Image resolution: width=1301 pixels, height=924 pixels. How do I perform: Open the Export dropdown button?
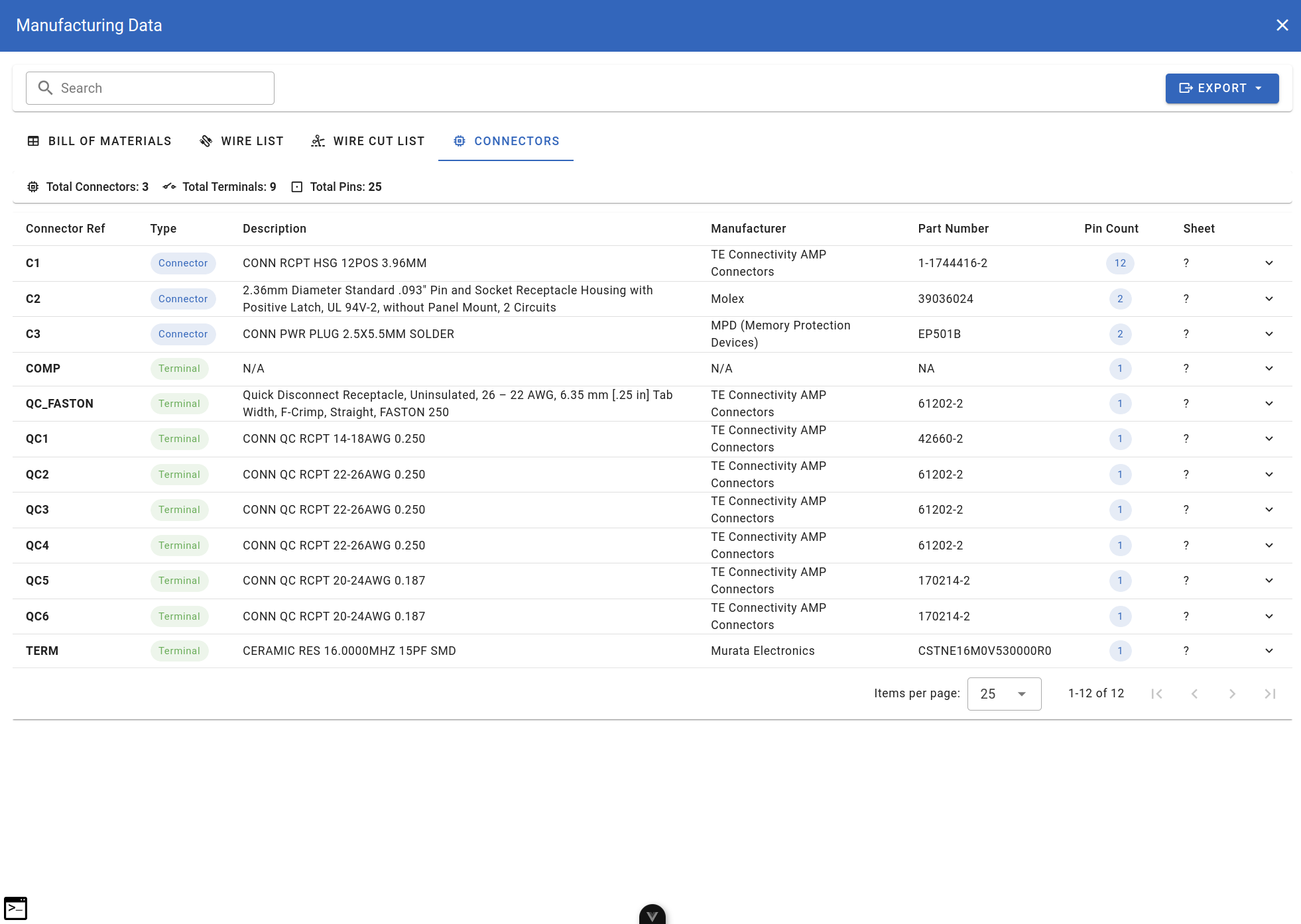[1221, 88]
